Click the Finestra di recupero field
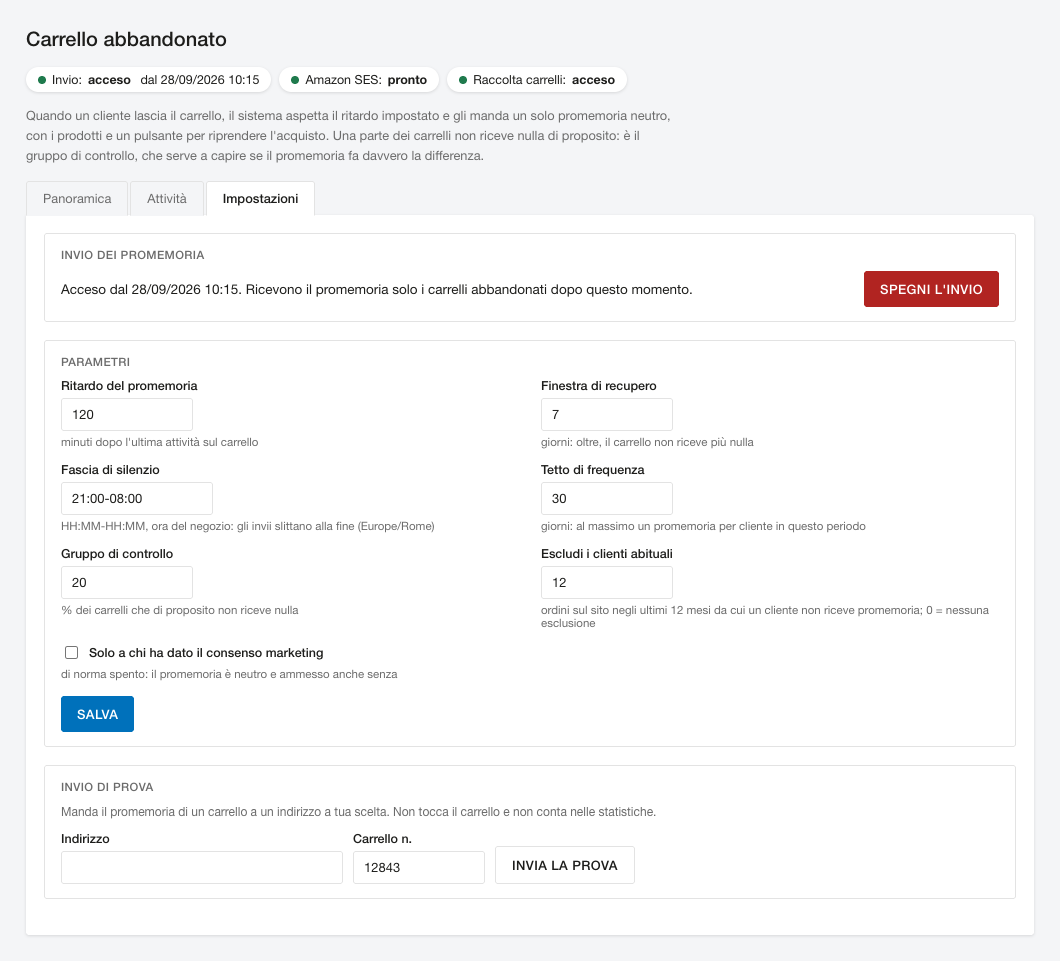Screen dimensions: 1060x961 tap(606, 414)
